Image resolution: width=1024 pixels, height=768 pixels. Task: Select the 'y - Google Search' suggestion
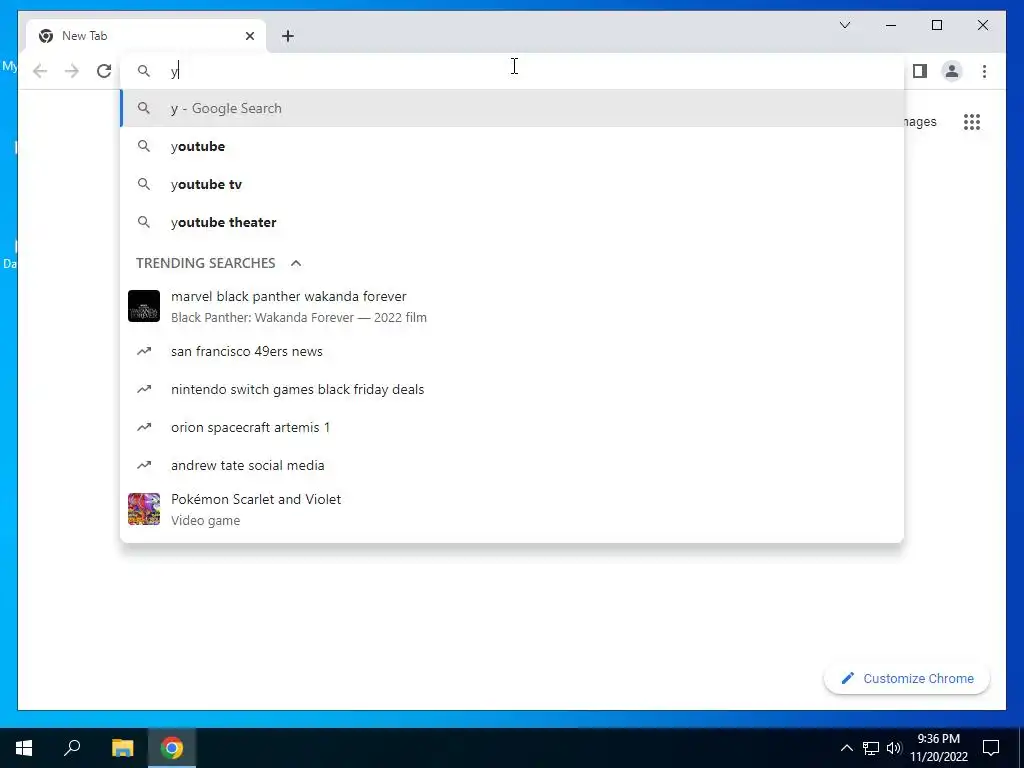512,108
